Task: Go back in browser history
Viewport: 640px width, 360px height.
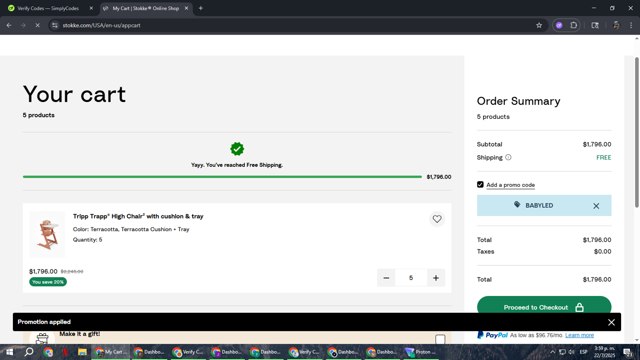Action: pos(9,25)
